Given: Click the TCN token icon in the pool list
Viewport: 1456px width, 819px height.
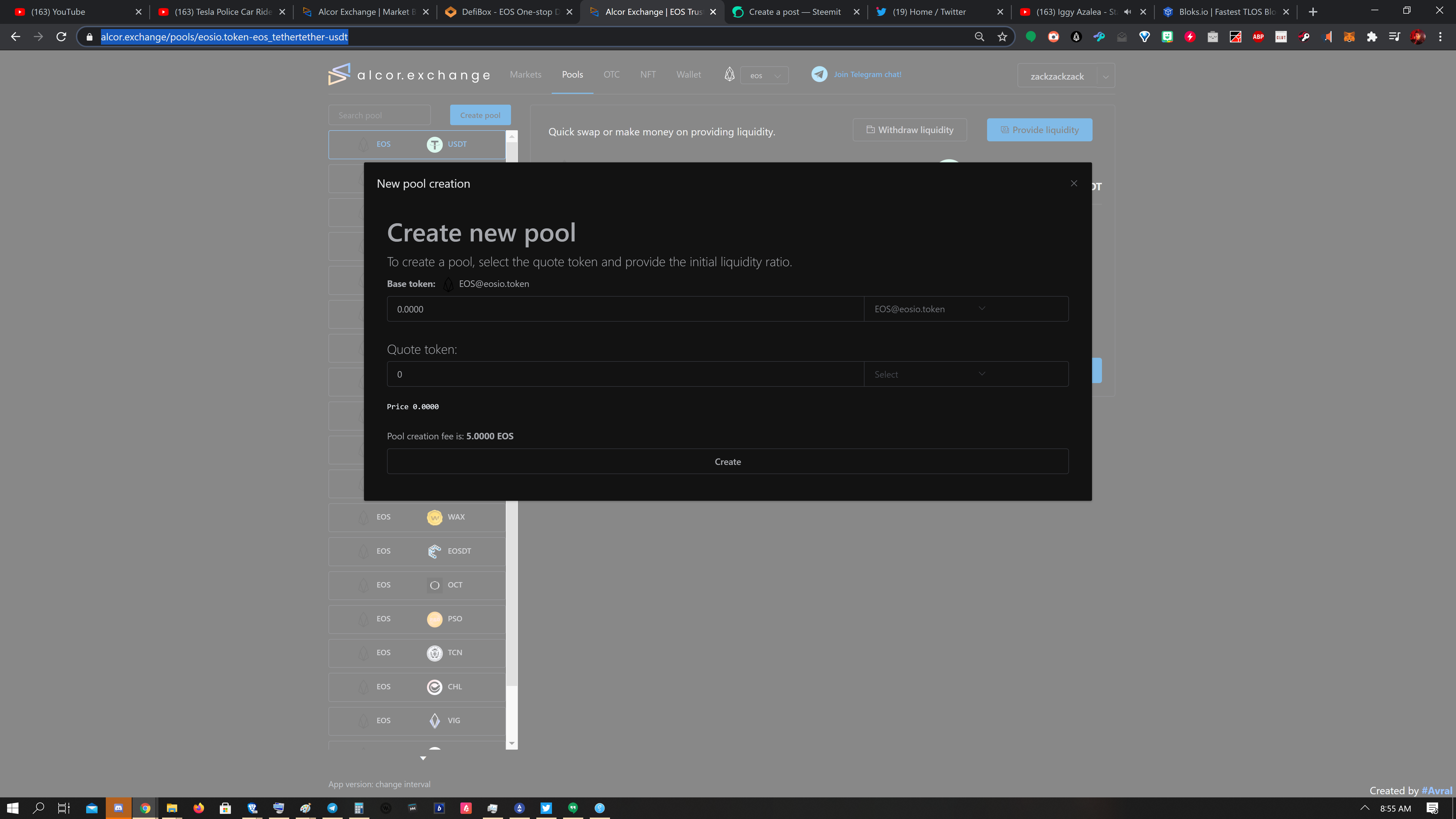Looking at the screenshot, I should click(434, 653).
